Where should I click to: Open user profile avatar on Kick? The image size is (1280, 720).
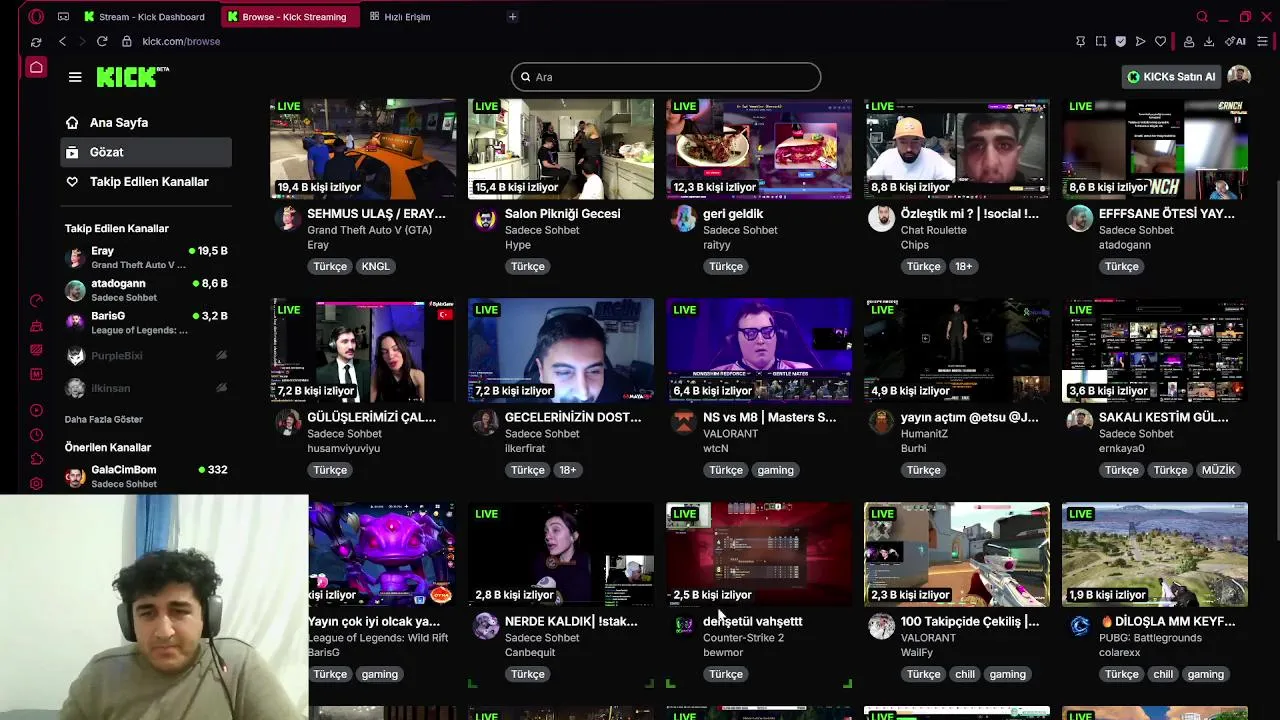1239,76
